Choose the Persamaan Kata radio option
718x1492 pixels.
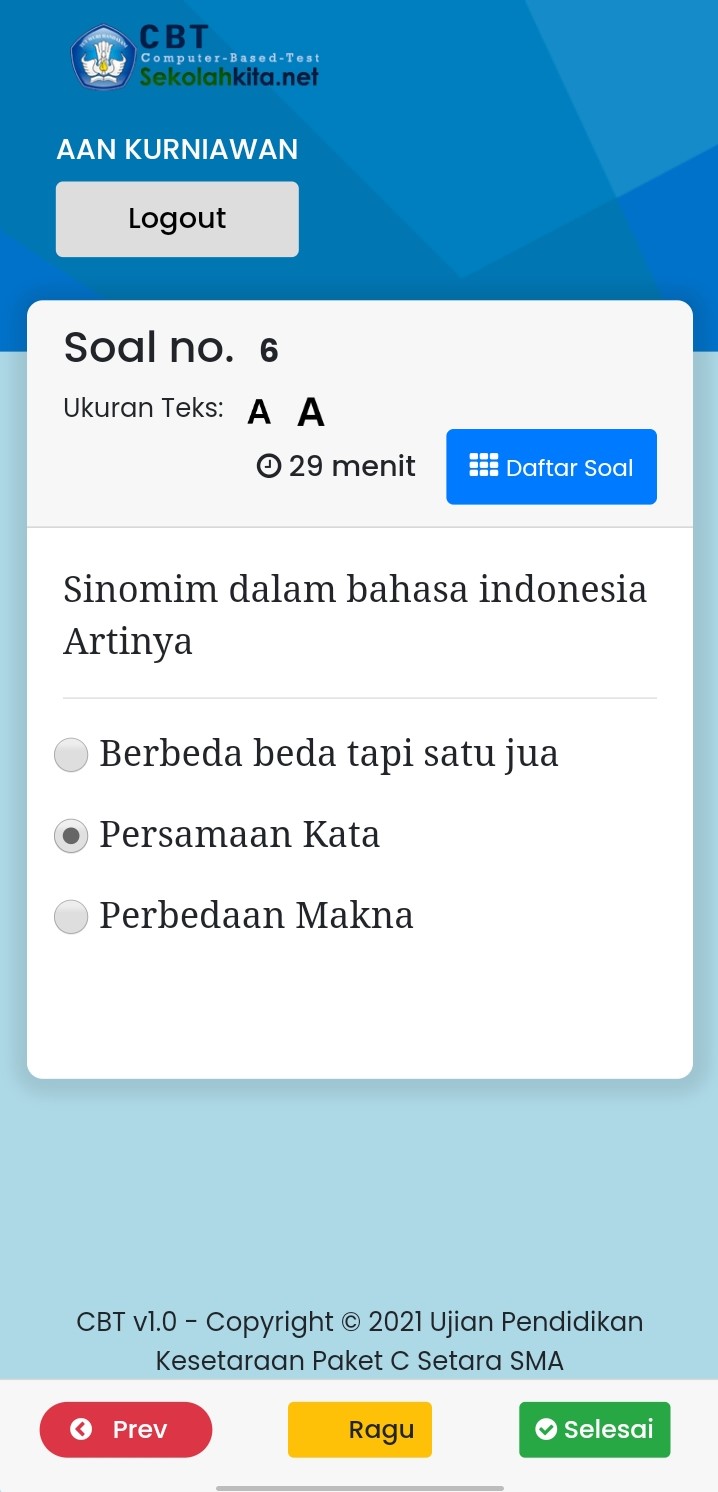pos(71,836)
